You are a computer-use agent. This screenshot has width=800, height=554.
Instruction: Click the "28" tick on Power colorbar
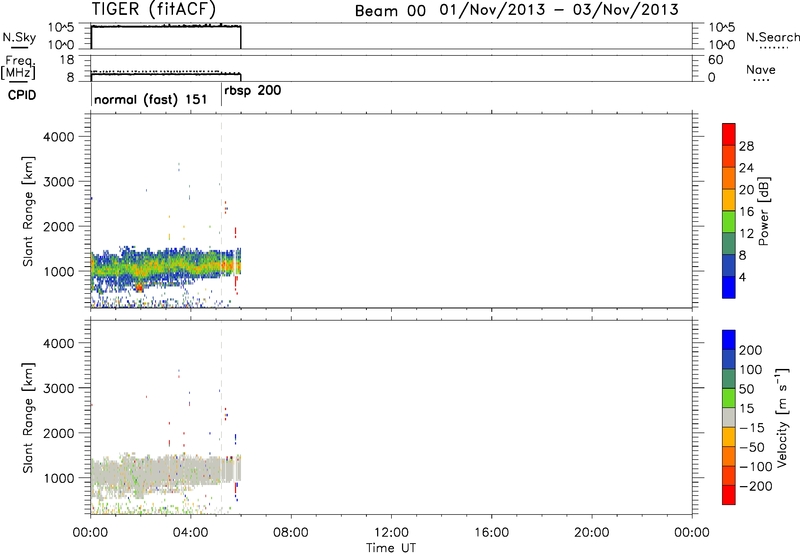746,146
